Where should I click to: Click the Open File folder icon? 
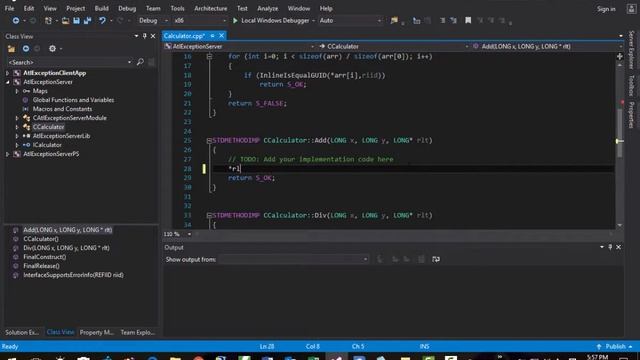[x=65, y=20]
